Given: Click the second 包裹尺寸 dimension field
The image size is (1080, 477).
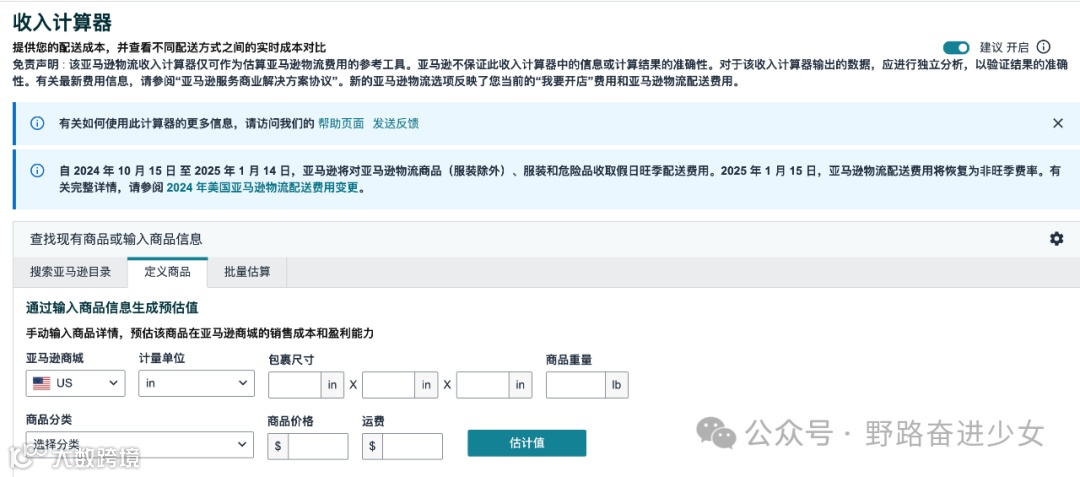Looking at the screenshot, I should click(x=388, y=385).
